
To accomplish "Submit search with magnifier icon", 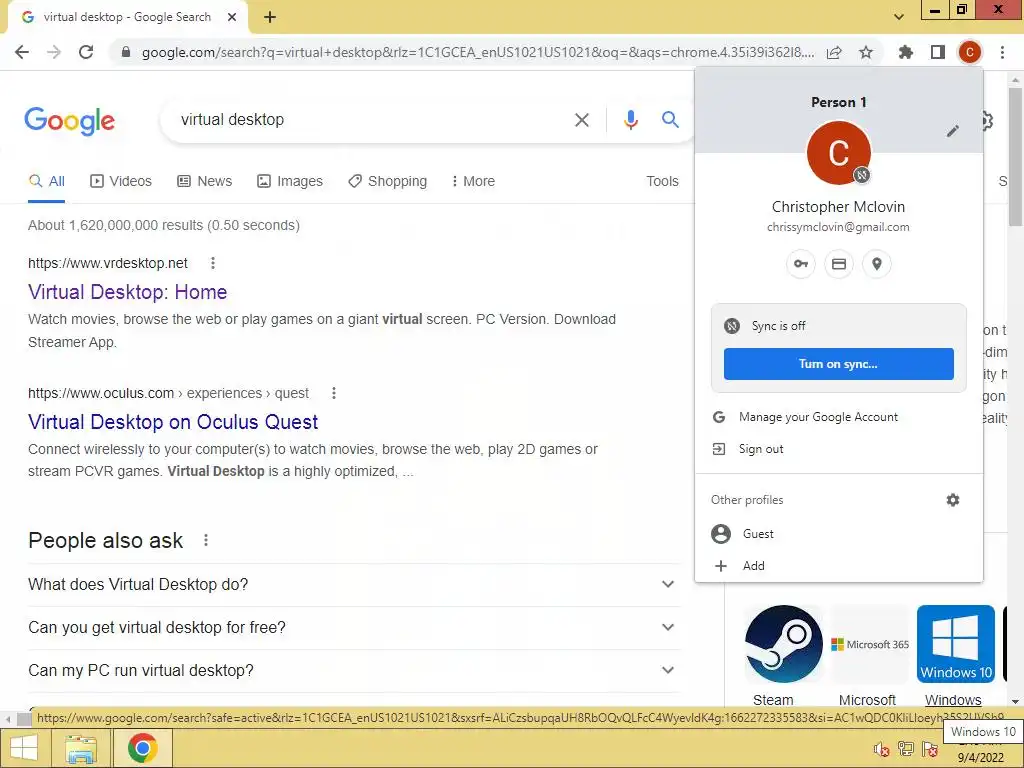I will click(x=670, y=120).
